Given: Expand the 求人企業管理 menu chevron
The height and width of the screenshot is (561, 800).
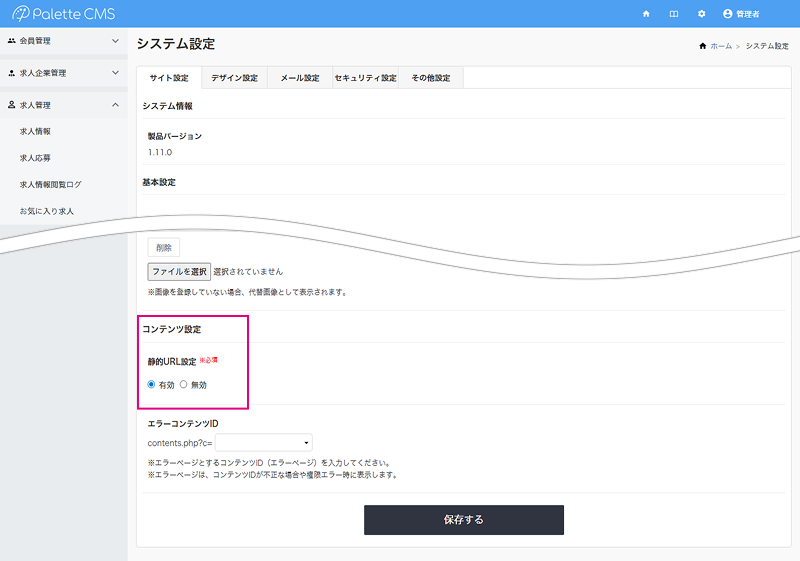Looking at the screenshot, I should [x=115, y=73].
